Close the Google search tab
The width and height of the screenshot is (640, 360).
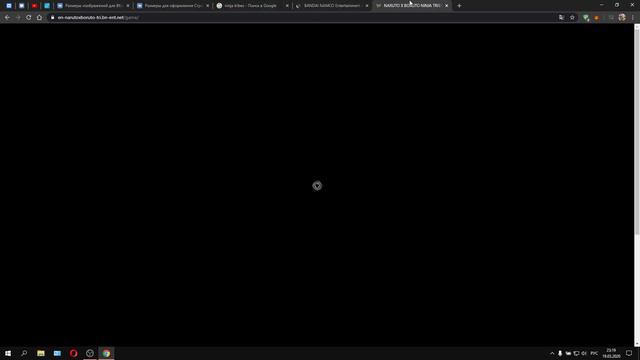(287, 6)
